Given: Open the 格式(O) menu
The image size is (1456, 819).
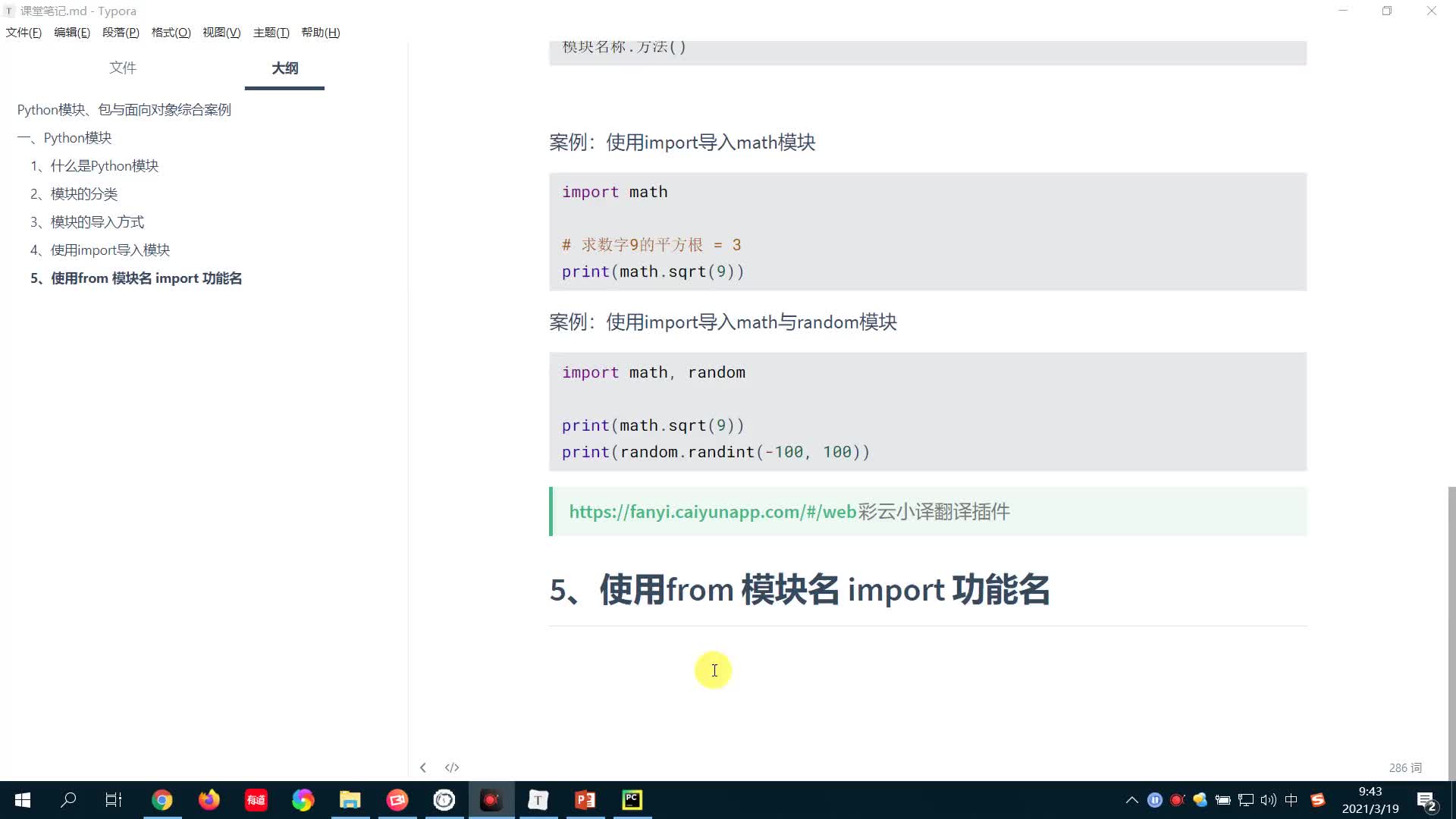Looking at the screenshot, I should [x=171, y=33].
